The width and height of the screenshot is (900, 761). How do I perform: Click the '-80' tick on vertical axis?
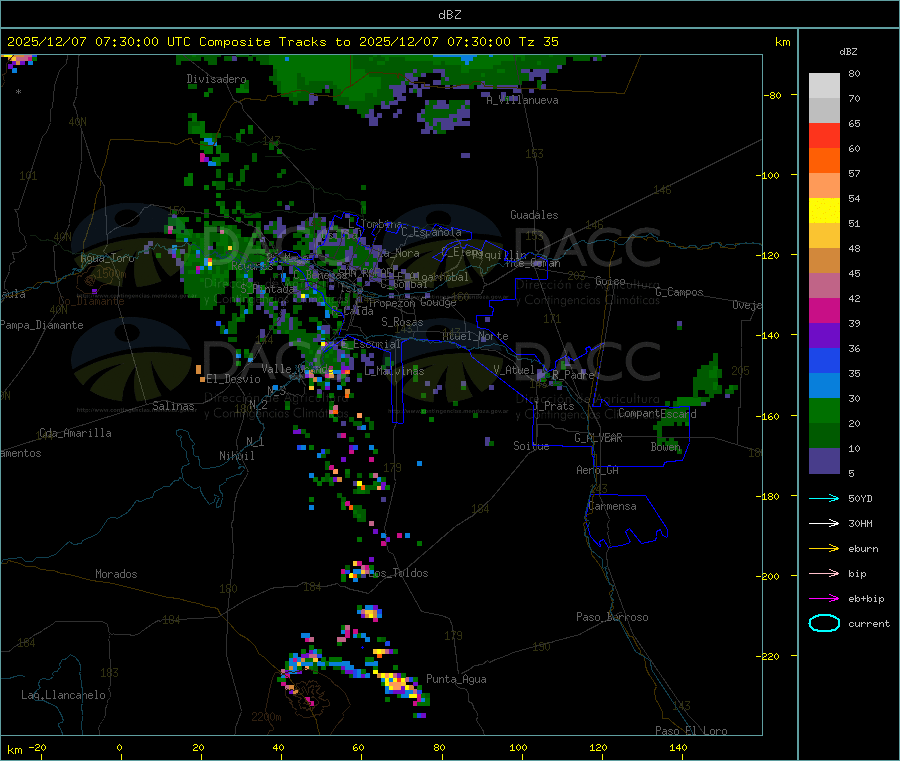coord(772,95)
